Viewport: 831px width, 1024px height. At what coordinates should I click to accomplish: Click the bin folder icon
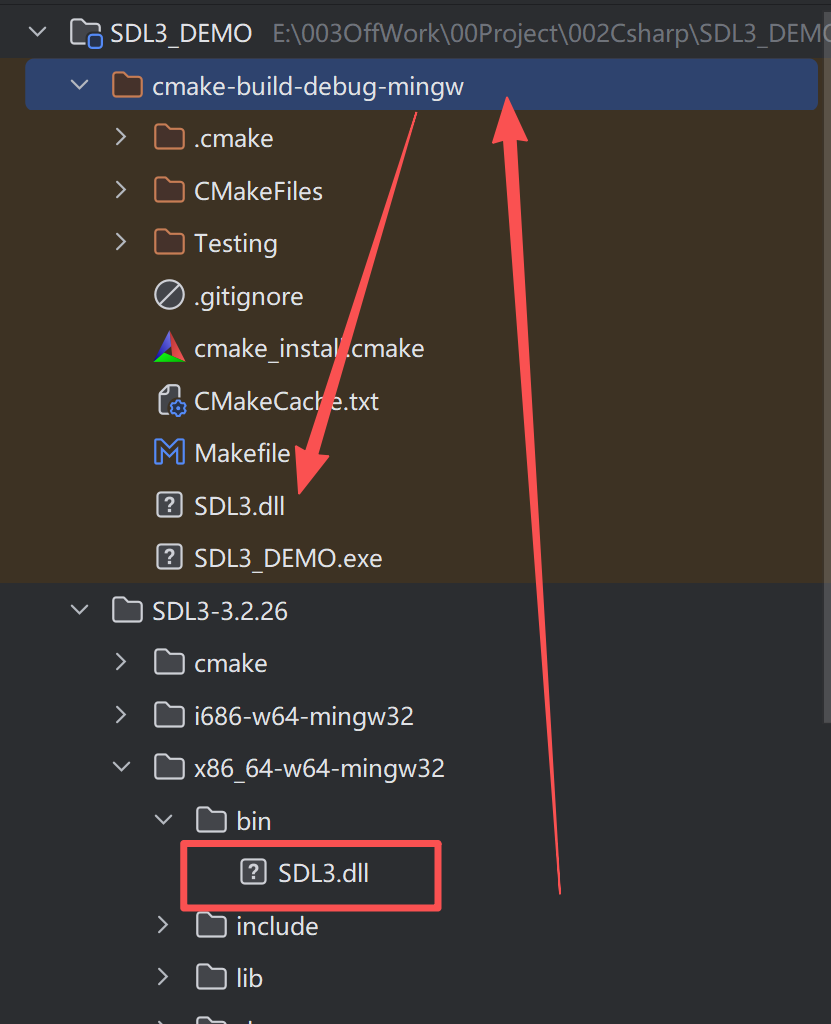coord(211,820)
